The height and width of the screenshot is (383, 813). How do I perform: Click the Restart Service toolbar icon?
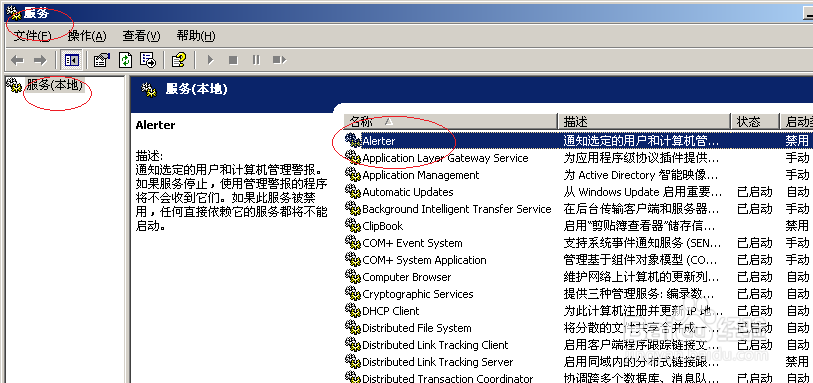click(279, 60)
